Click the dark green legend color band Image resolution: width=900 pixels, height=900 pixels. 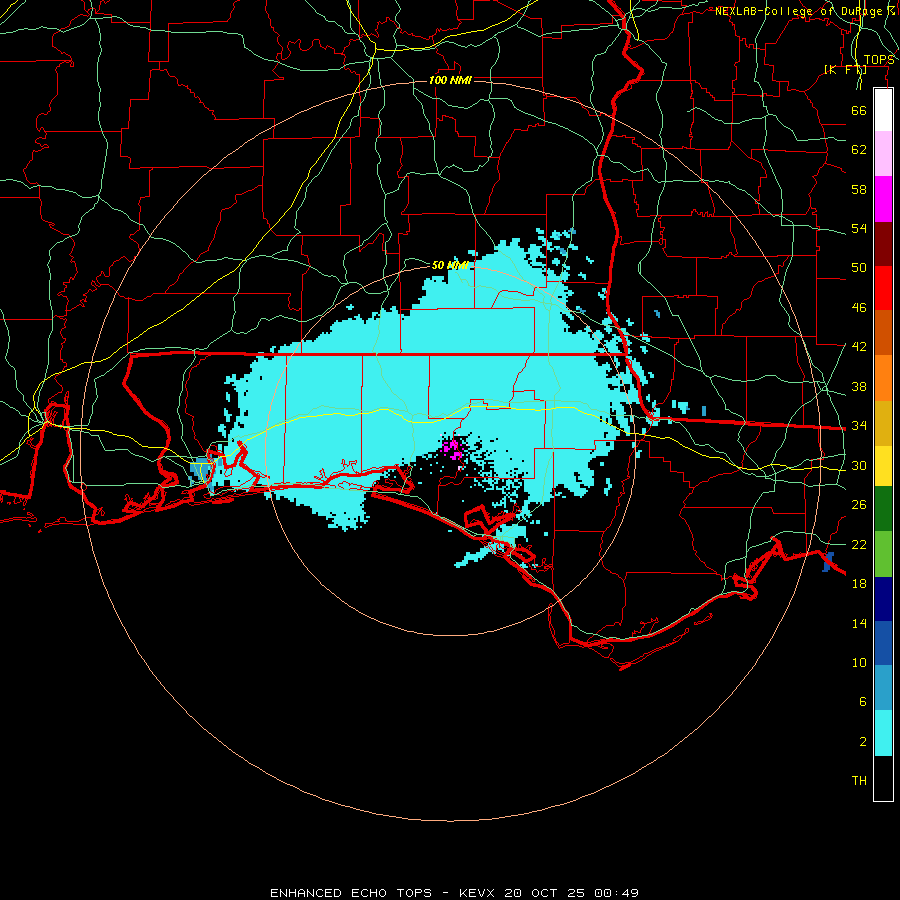[883, 509]
